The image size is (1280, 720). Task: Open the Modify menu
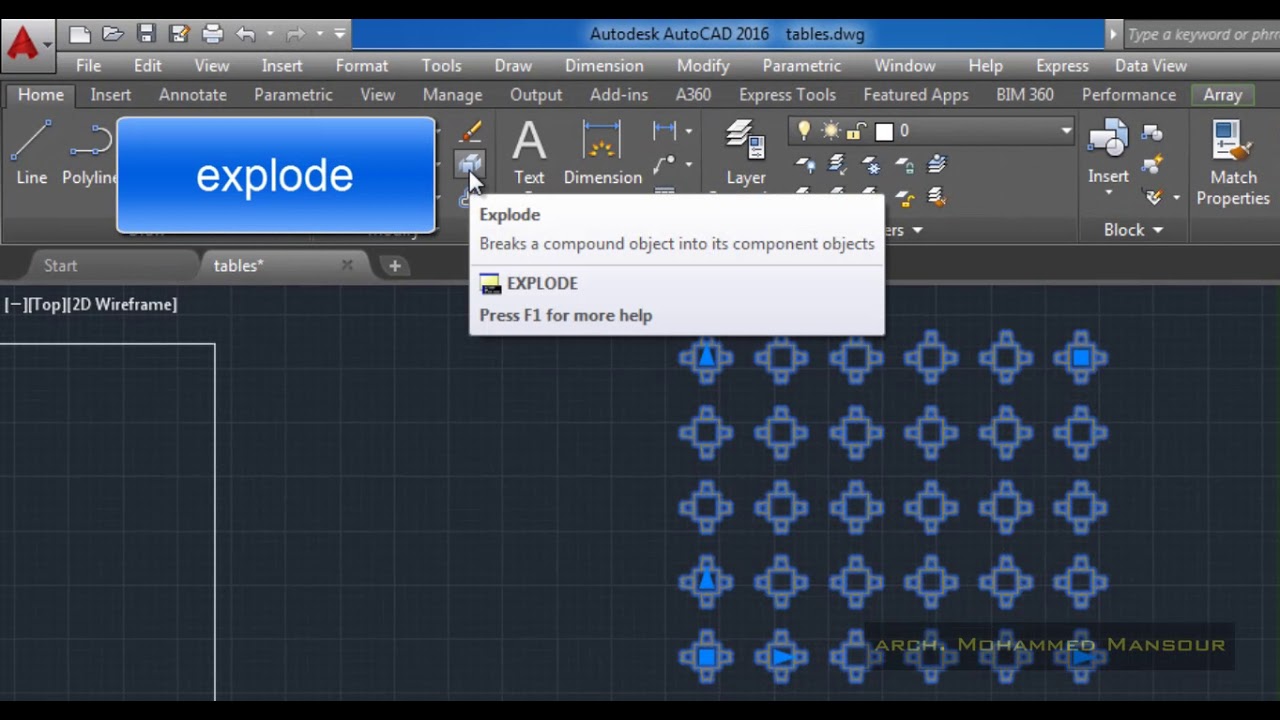[703, 65]
